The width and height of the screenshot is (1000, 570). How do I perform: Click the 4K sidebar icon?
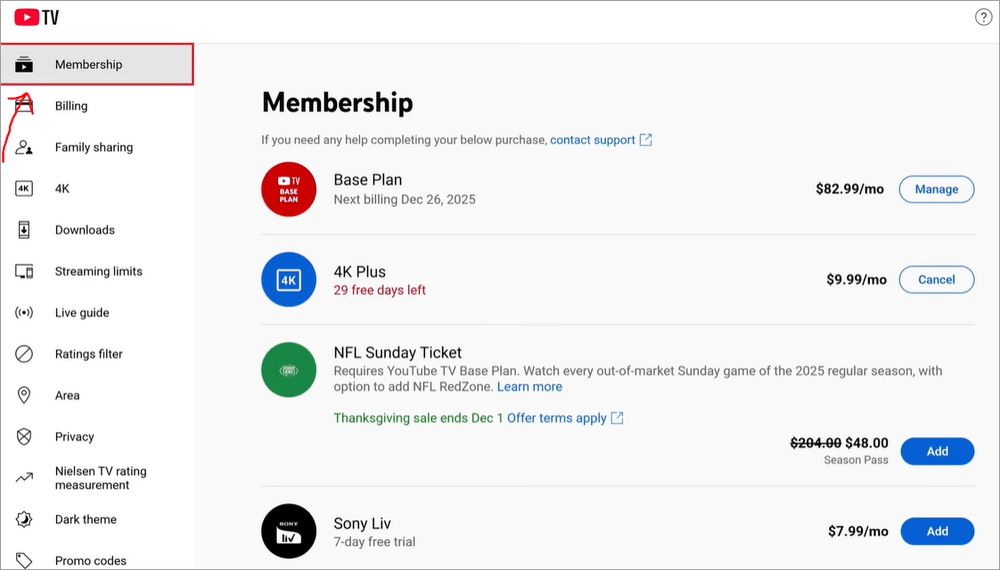click(x=24, y=189)
